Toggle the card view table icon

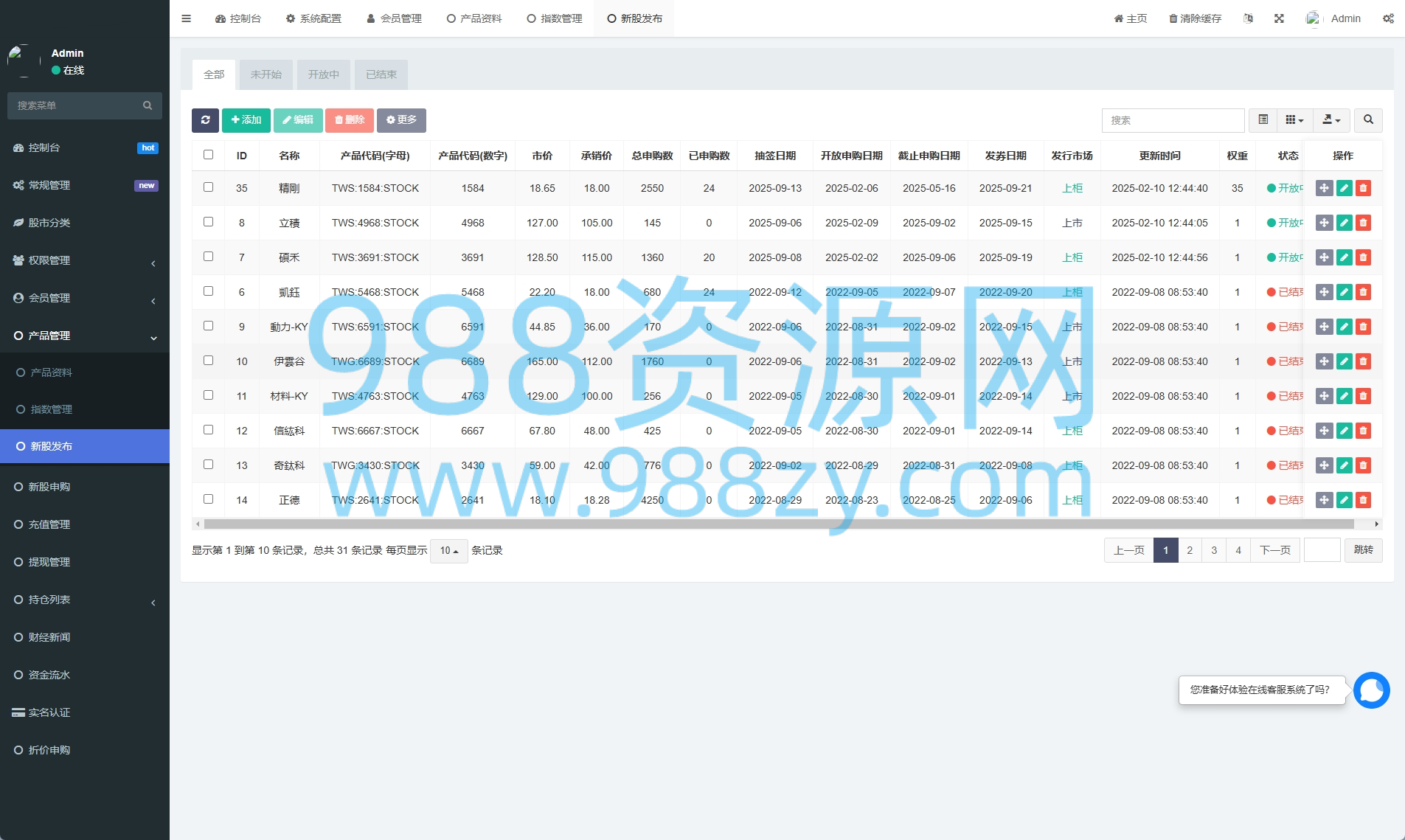pos(1263,120)
